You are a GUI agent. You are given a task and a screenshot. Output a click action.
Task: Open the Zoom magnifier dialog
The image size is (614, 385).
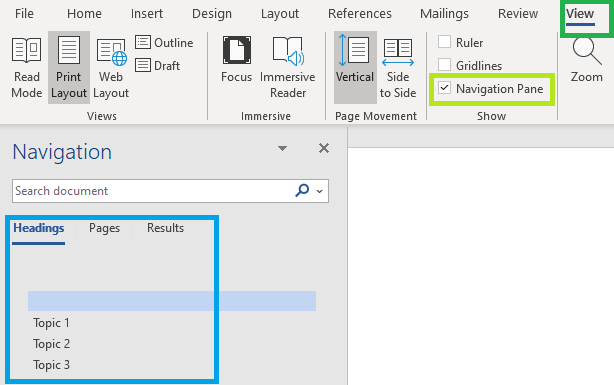click(587, 60)
